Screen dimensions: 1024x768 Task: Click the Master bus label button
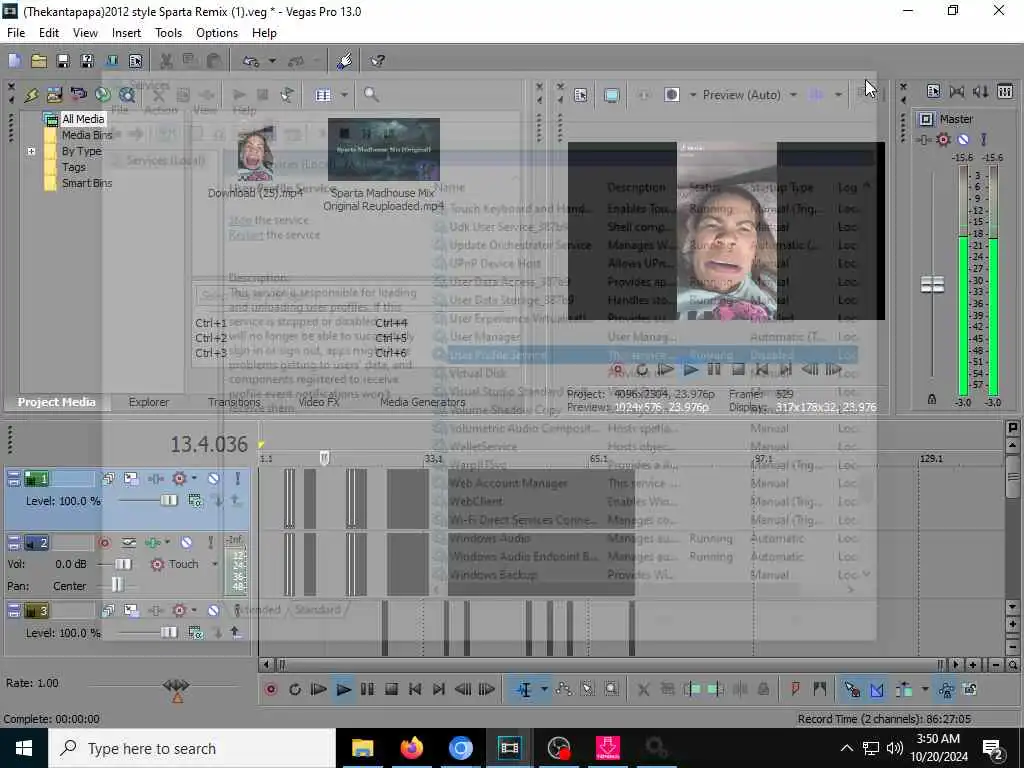click(926, 119)
